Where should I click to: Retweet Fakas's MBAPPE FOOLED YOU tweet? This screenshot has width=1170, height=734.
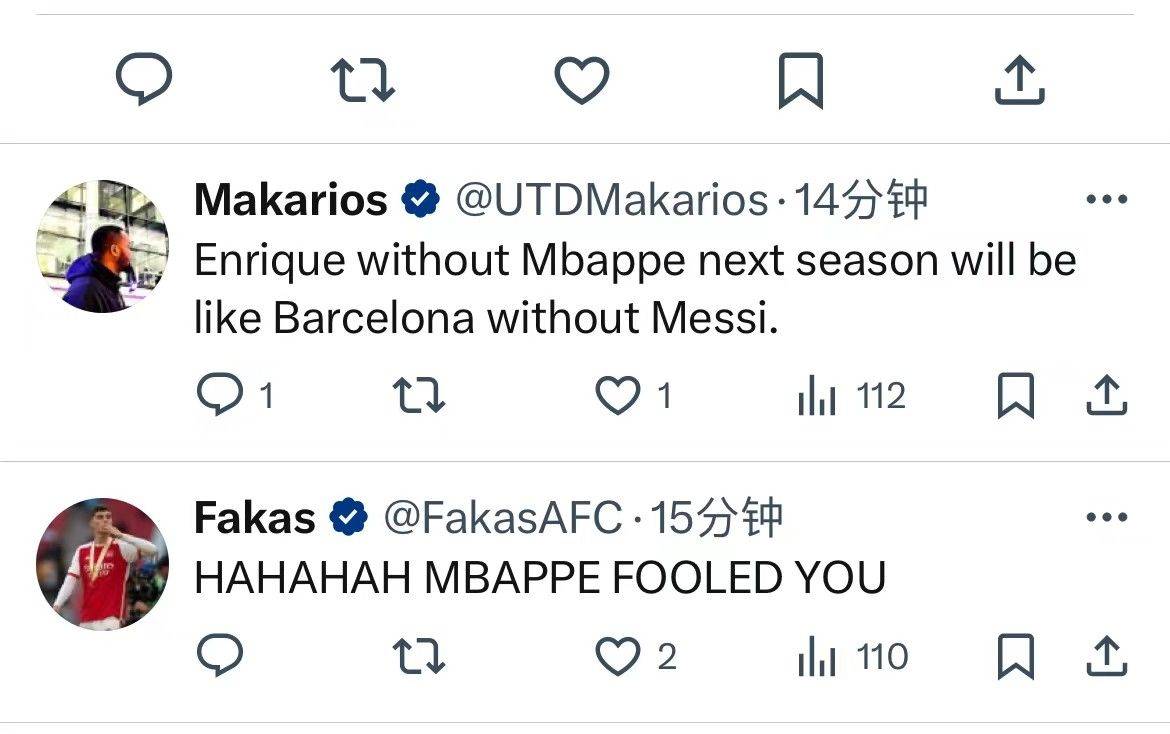[x=419, y=657]
